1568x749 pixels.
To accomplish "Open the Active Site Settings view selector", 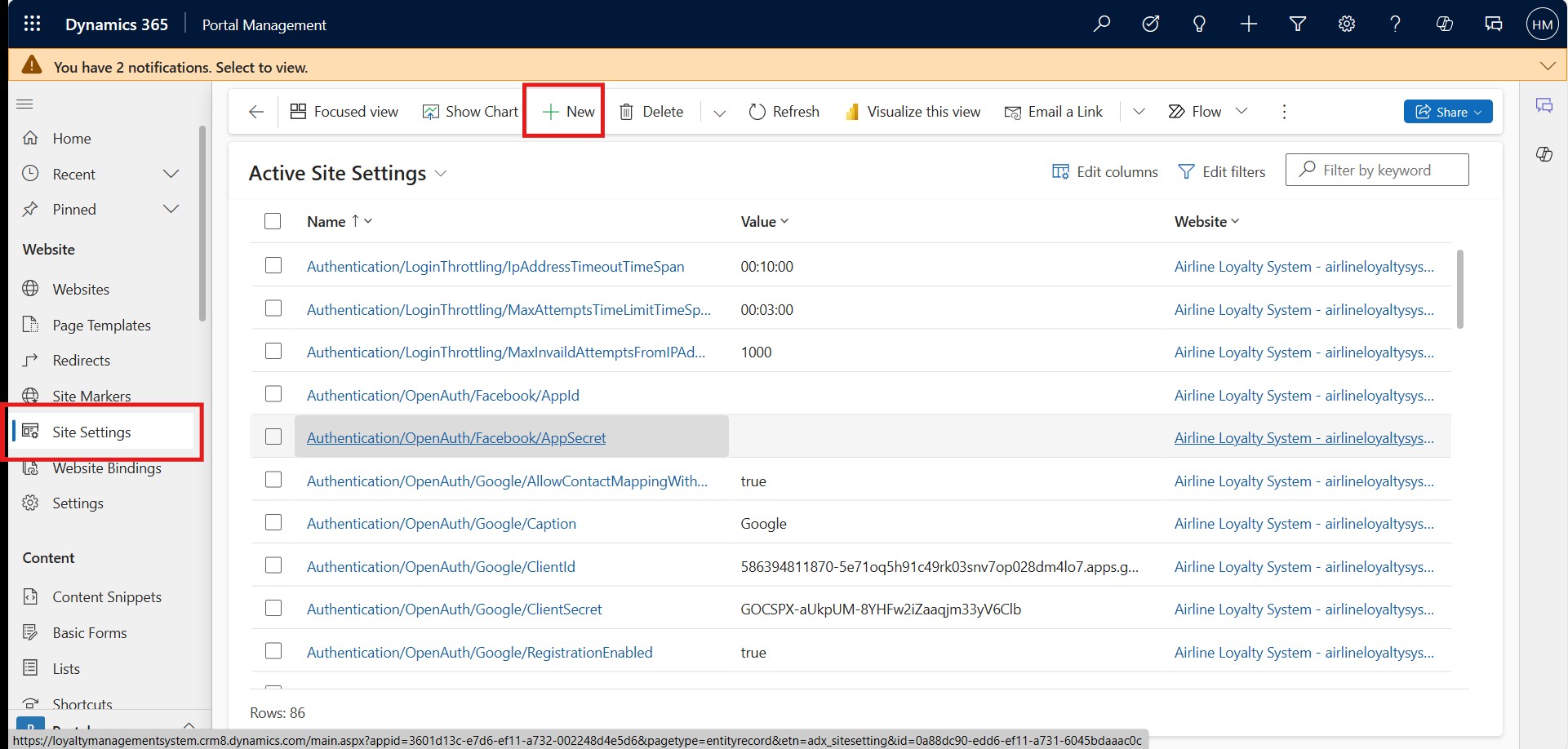I will click(441, 173).
